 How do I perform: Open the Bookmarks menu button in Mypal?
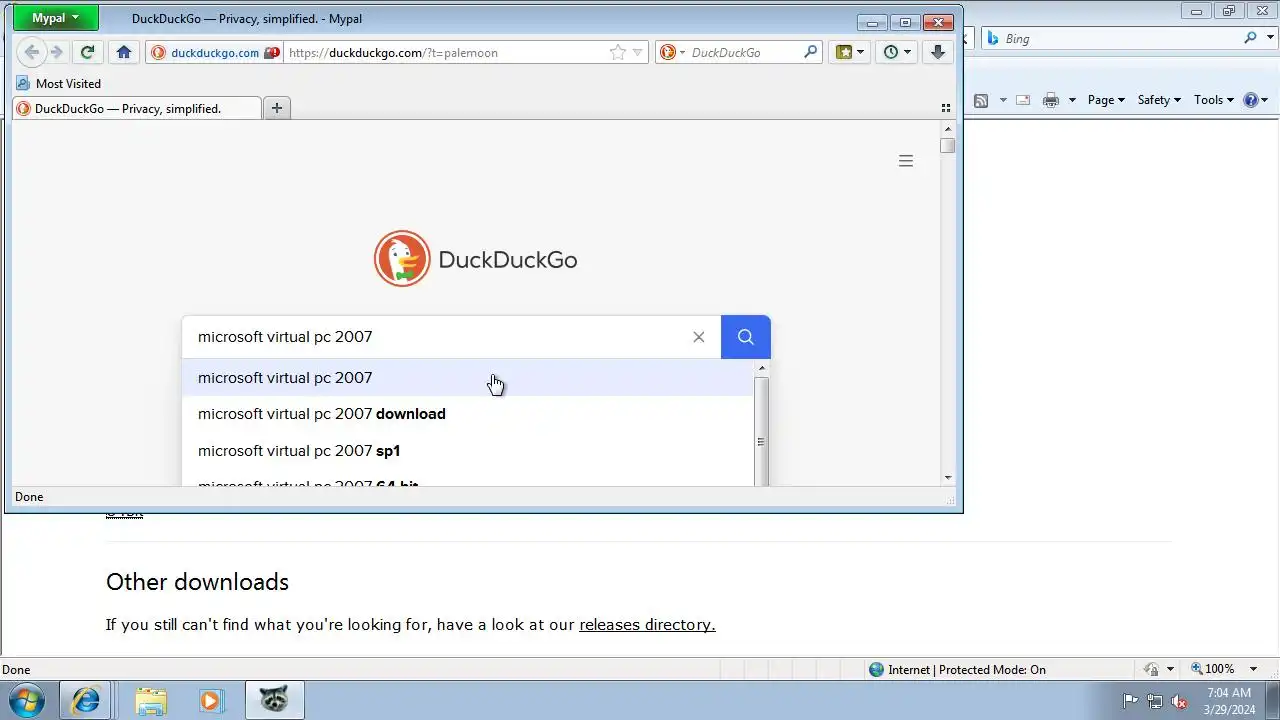point(849,52)
